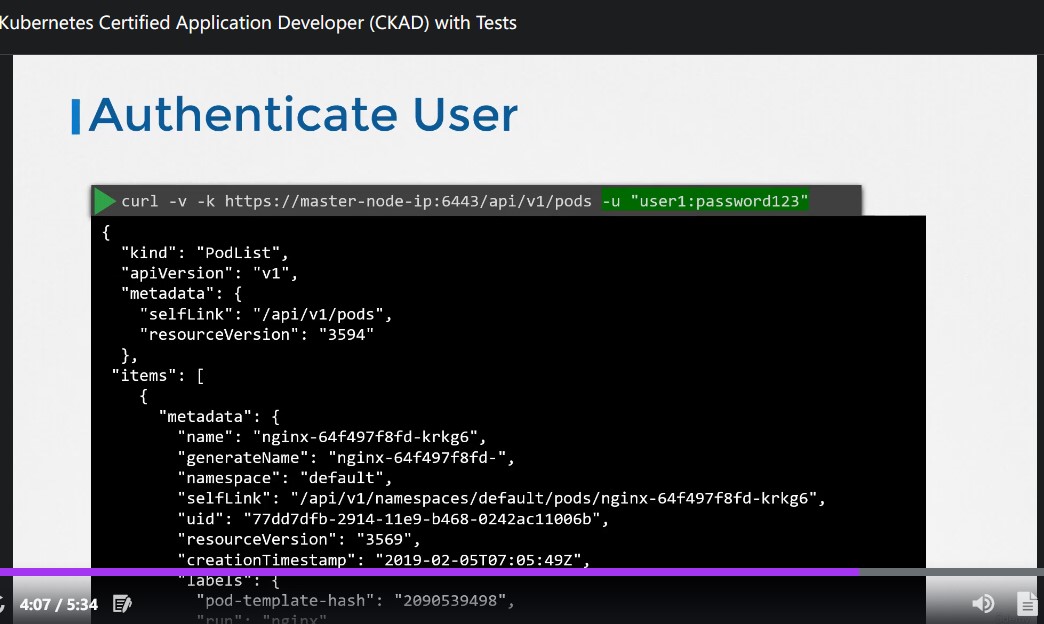The width and height of the screenshot is (1044, 624).
Task: Click the green play arrow beside curl command
Action: (x=105, y=201)
